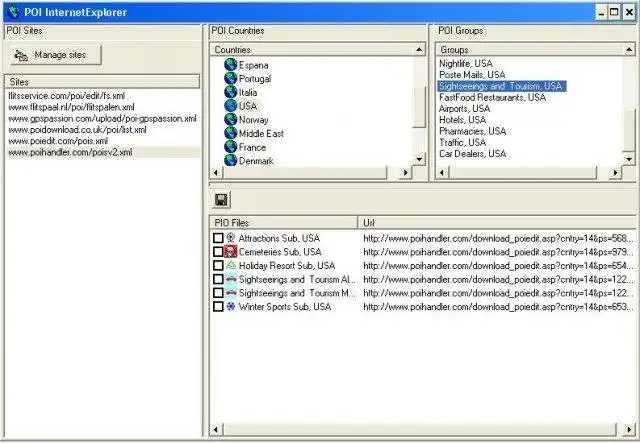Click Countries list scroll right arrow
The height and width of the screenshot is (443, 640).
(x=405, y=172)
